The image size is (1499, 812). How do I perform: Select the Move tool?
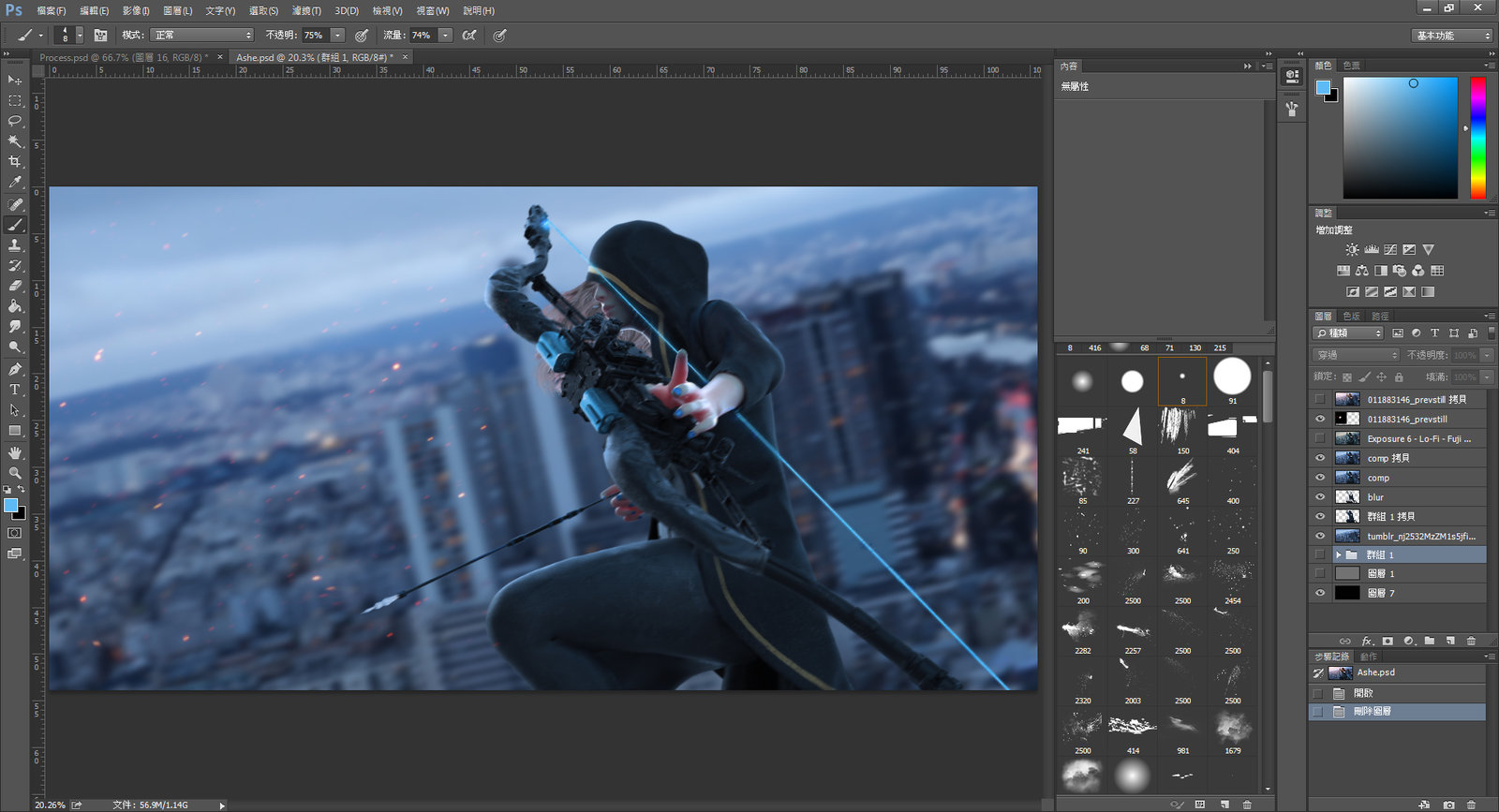tap(15, 81)
